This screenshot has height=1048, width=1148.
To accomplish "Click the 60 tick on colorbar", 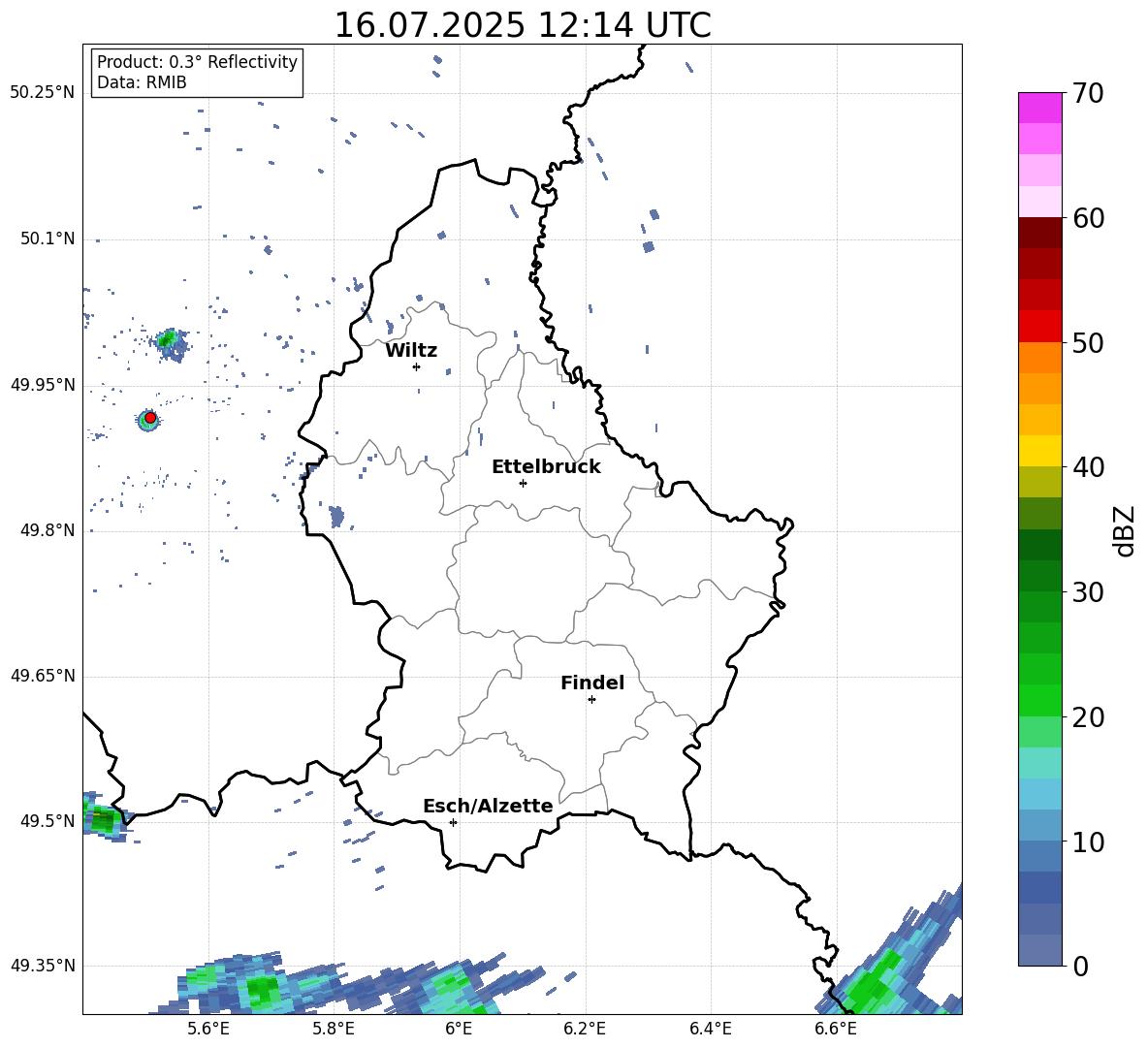I will [x=1088, y=217].
